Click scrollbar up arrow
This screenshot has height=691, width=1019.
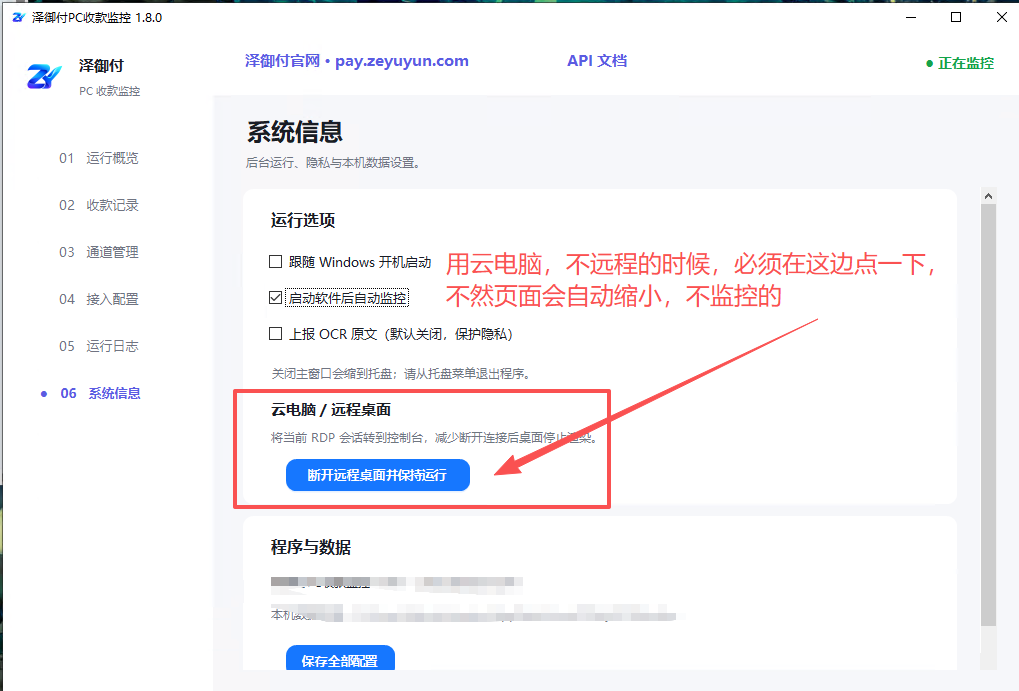coord(988,196)
